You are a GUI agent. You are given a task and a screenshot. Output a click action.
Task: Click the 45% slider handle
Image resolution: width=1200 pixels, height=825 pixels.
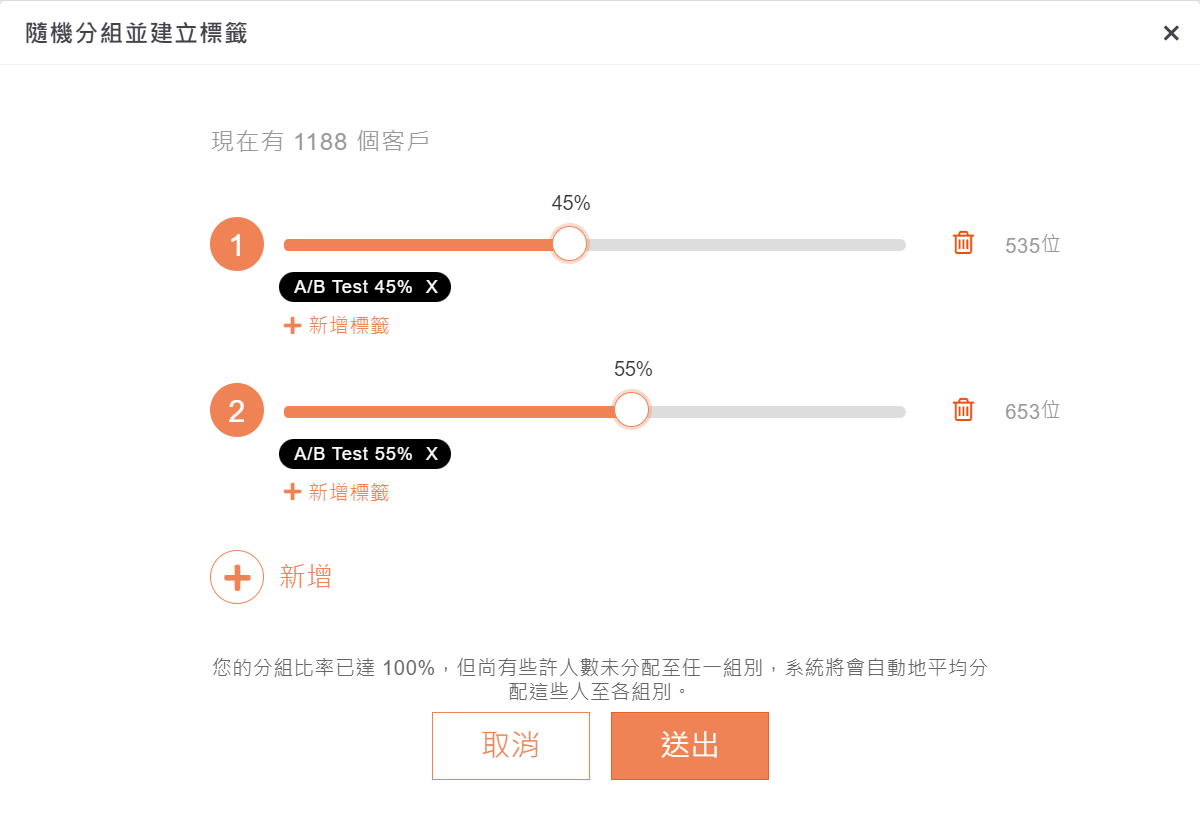point(569,244)
